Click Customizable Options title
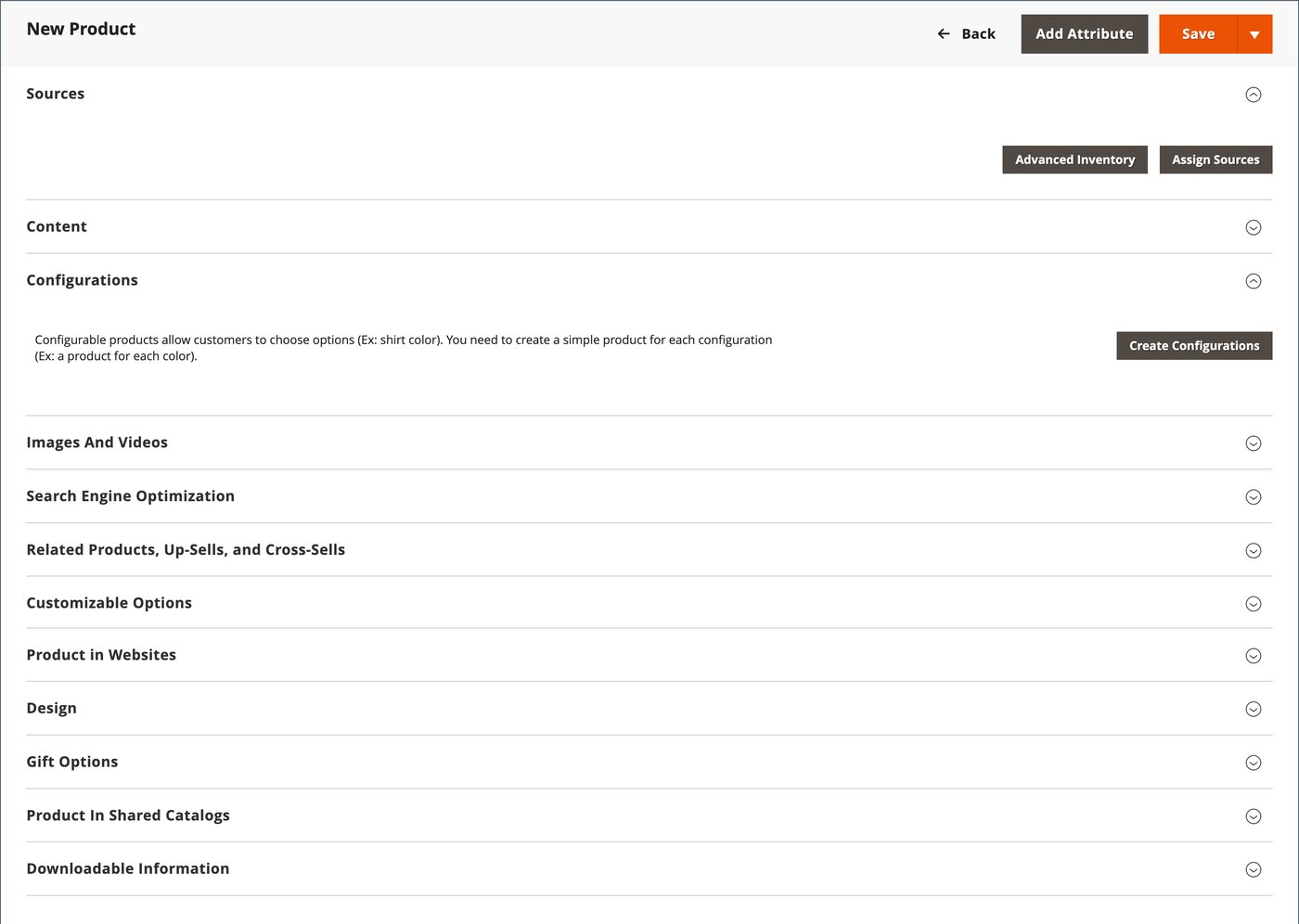 click(109, 603)
